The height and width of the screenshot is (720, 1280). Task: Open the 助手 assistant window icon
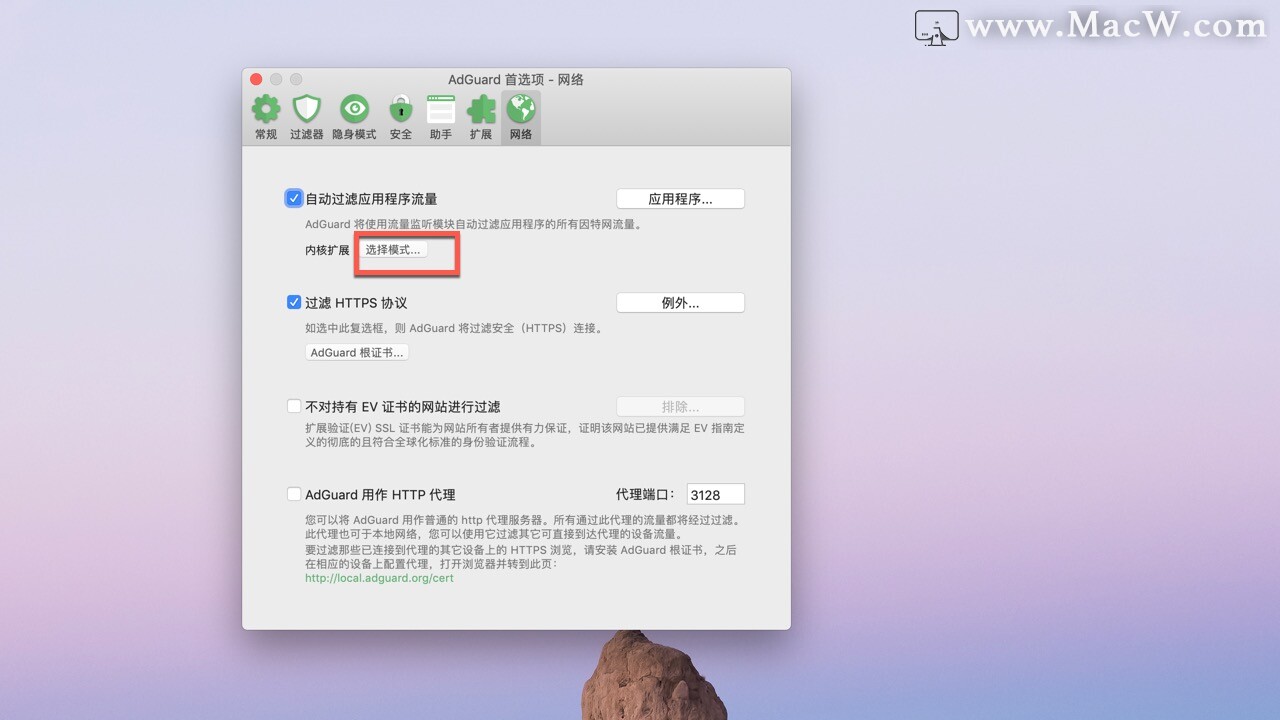441,109
